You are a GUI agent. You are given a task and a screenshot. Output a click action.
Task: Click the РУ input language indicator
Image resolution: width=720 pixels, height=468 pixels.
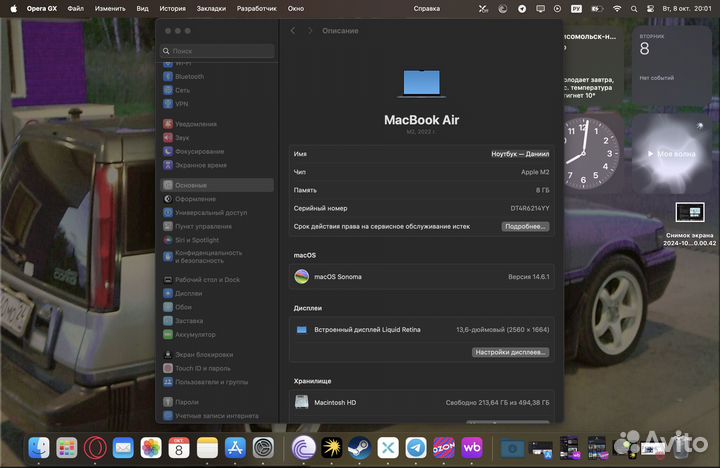point(576,8)
